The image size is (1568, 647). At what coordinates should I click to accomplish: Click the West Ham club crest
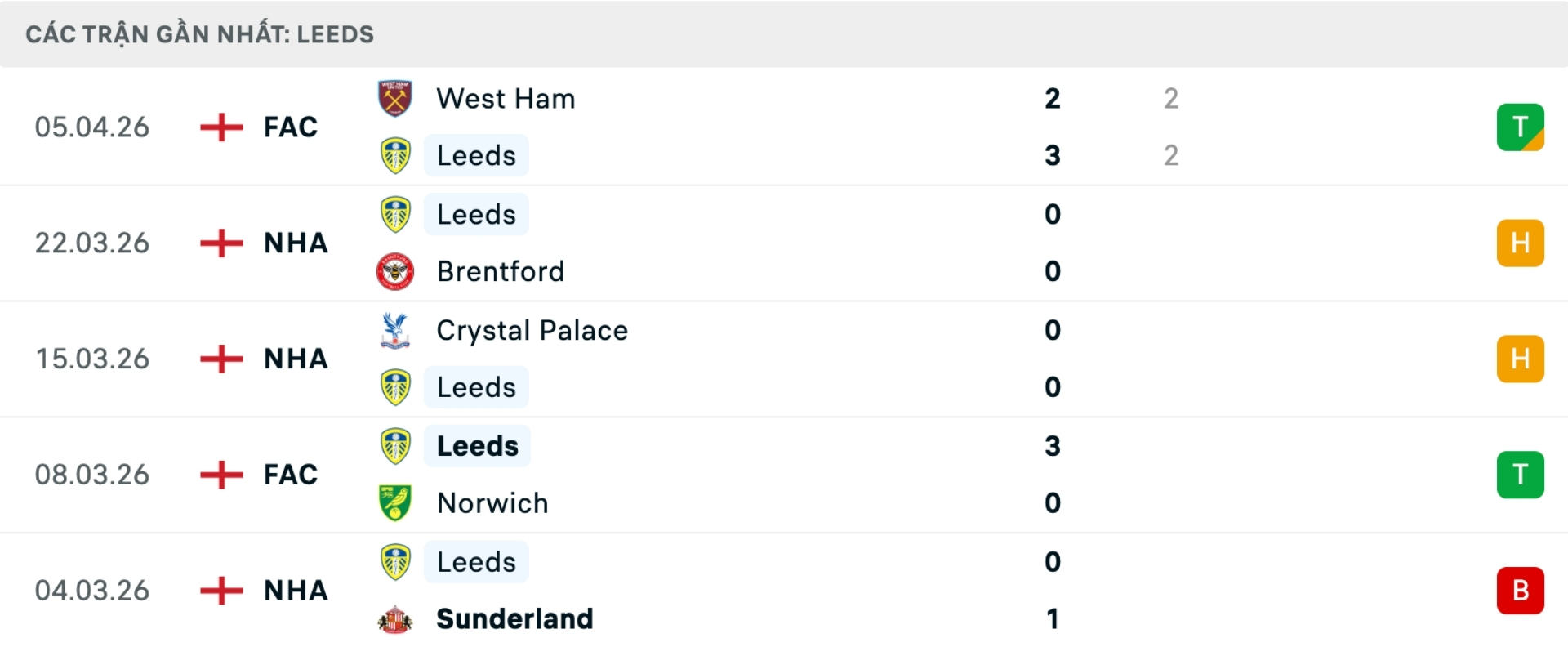click(x=395, y=98)
